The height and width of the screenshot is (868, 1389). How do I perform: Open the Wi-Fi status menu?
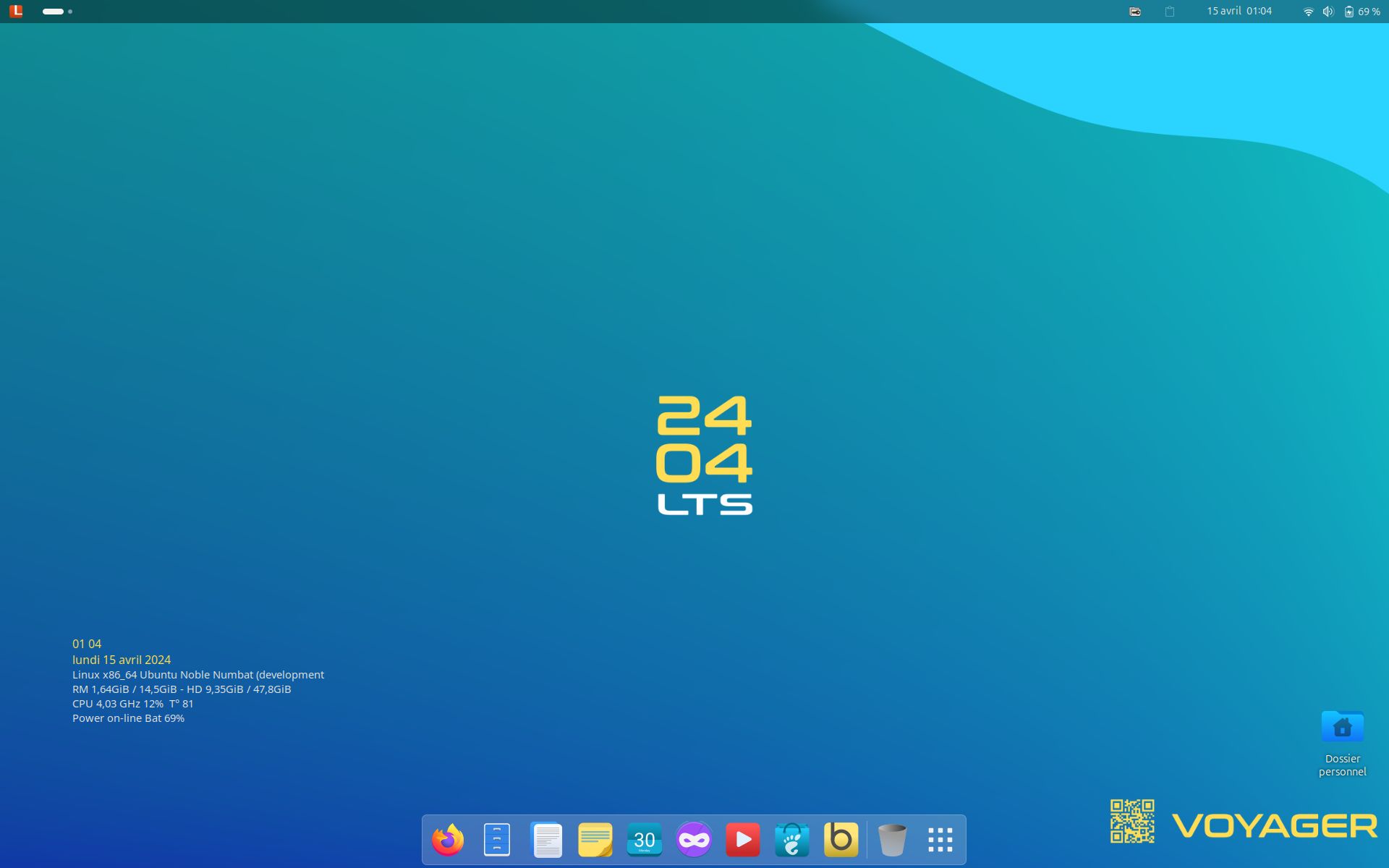click(1308, 12)
